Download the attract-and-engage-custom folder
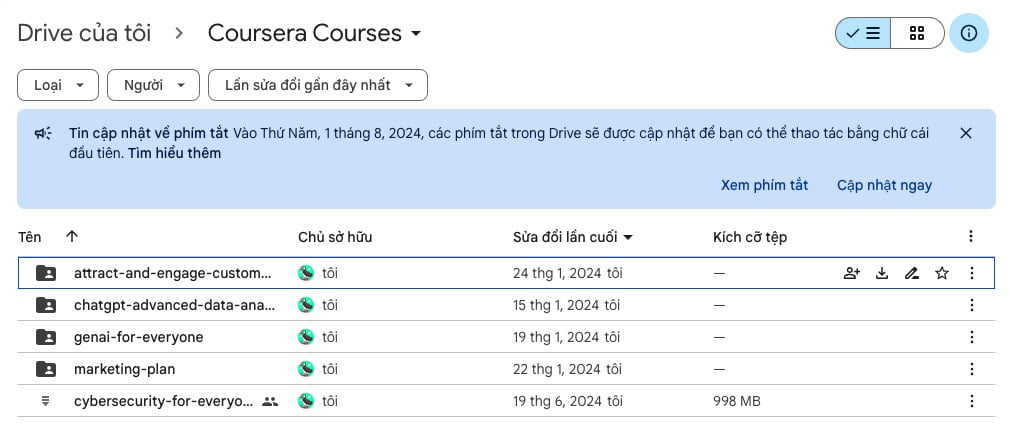The height and width of the screenshot is (444, 1010). [882, 273]
